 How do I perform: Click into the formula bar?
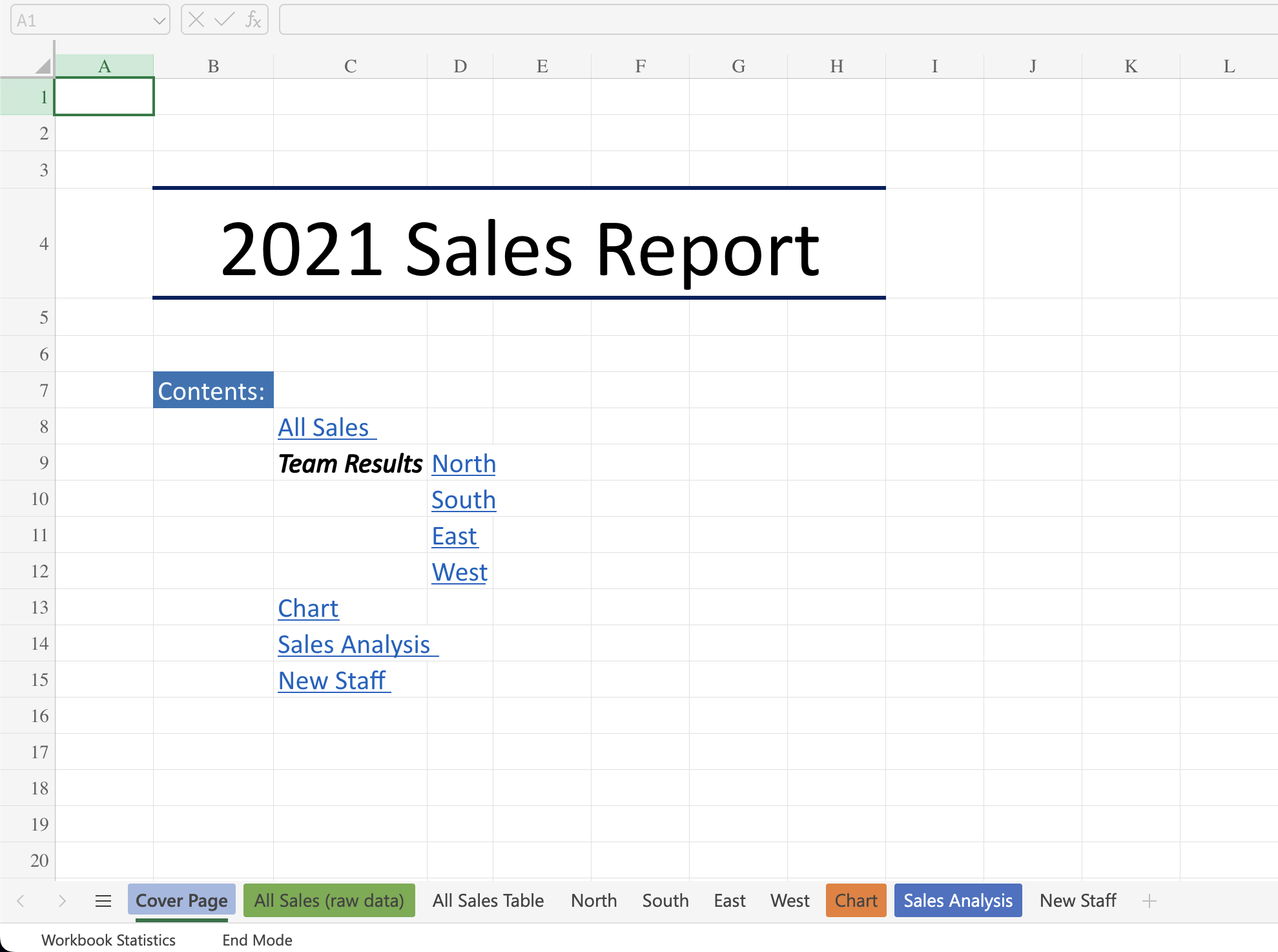[x=778, y=20]
